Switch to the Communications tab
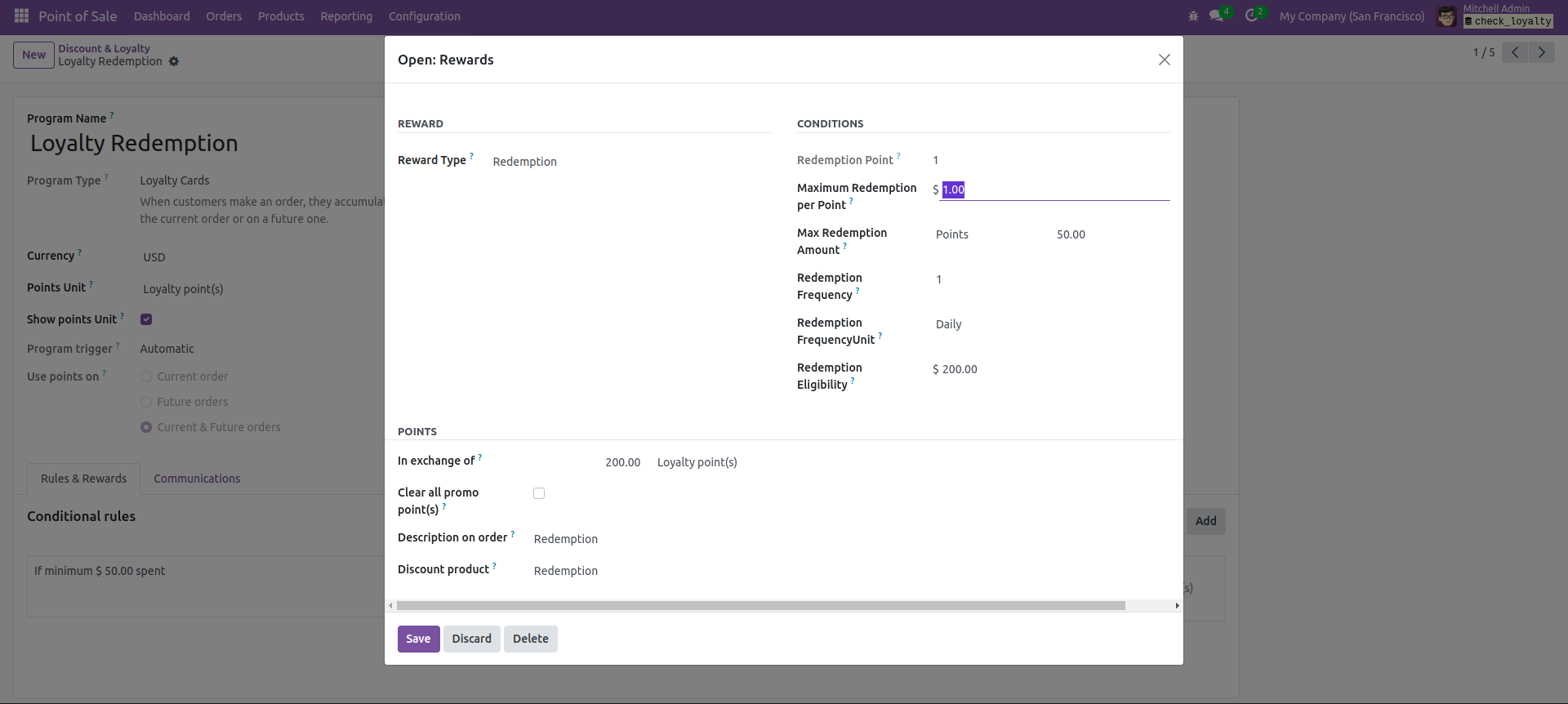Viewport: 1568px width, 704px height. [x=197, y=479]
